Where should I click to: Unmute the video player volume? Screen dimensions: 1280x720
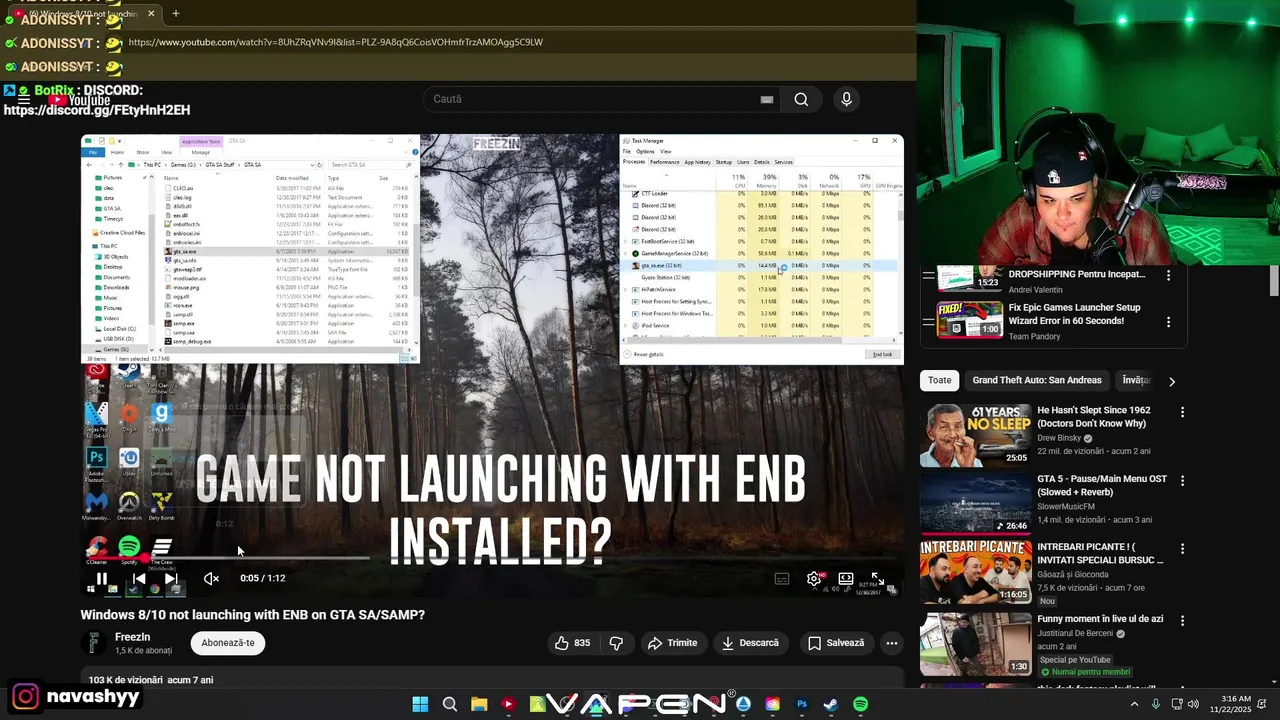211,578
